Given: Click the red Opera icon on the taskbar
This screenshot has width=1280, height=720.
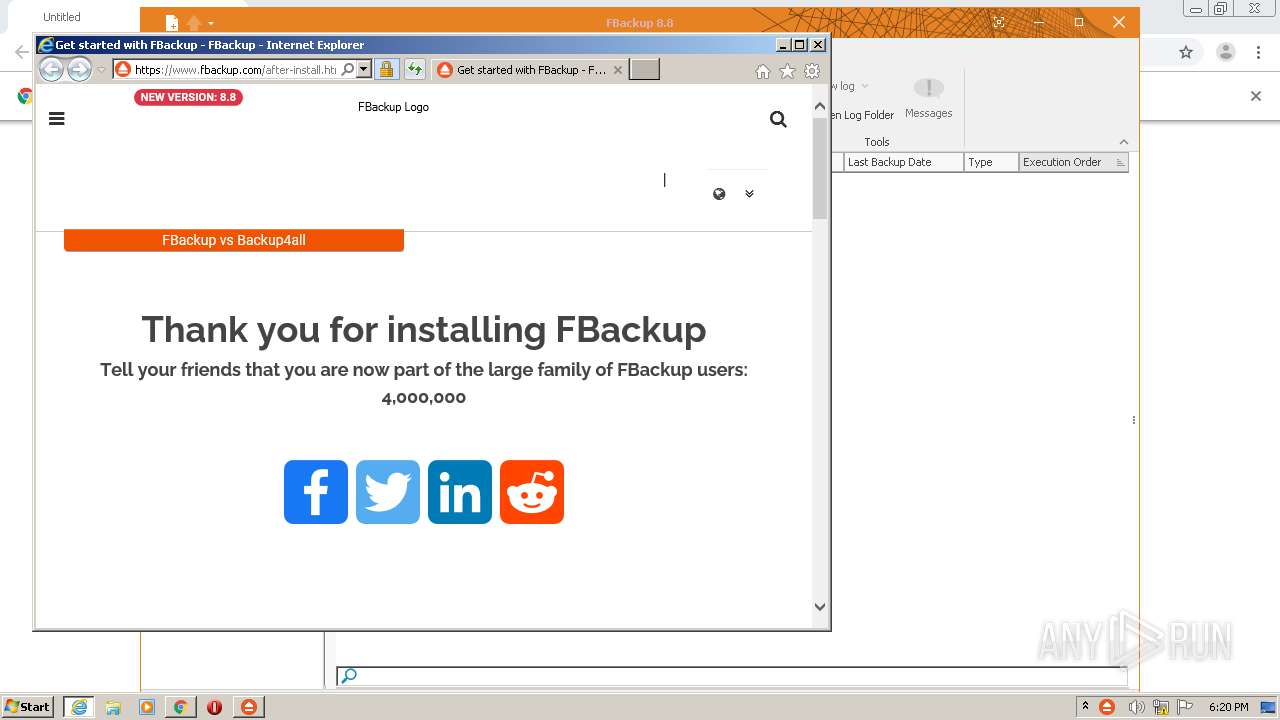Looking at the screenshot, I should pos(214,707).
